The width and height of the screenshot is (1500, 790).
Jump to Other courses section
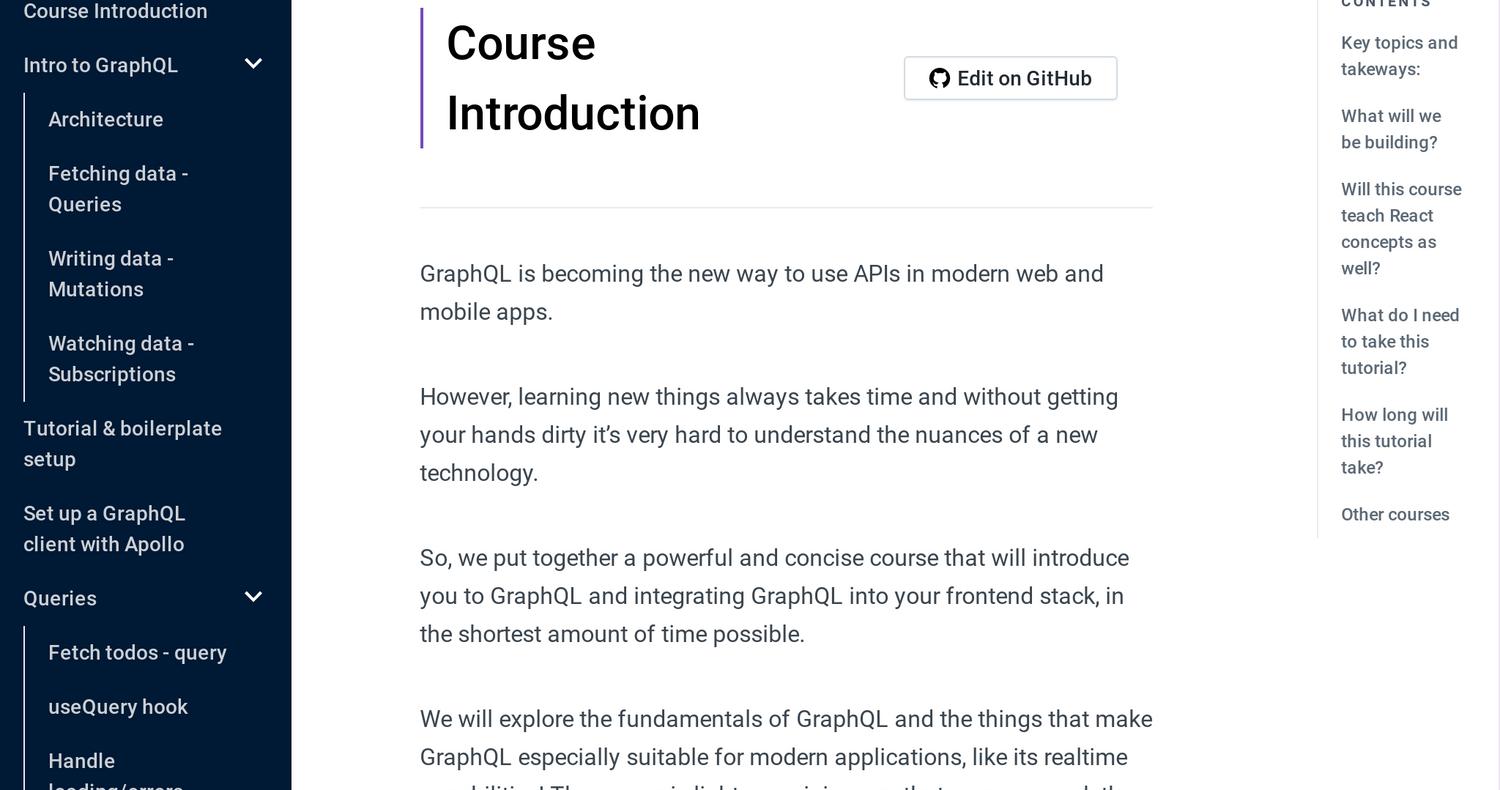[x=1394, y=514]
